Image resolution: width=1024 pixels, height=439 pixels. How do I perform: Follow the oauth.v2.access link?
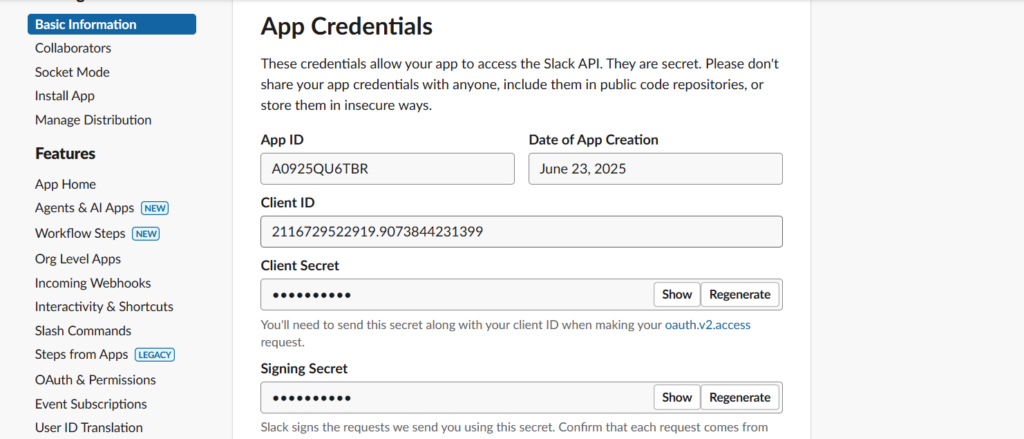pyautogui.click(x=707, y=325)
